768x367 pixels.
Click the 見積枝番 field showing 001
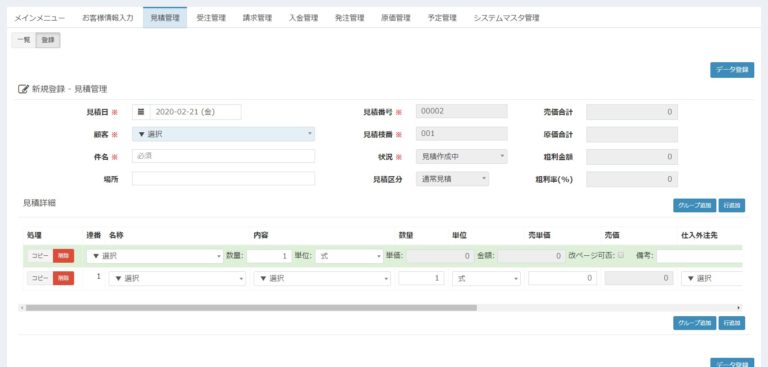point(461,134)
